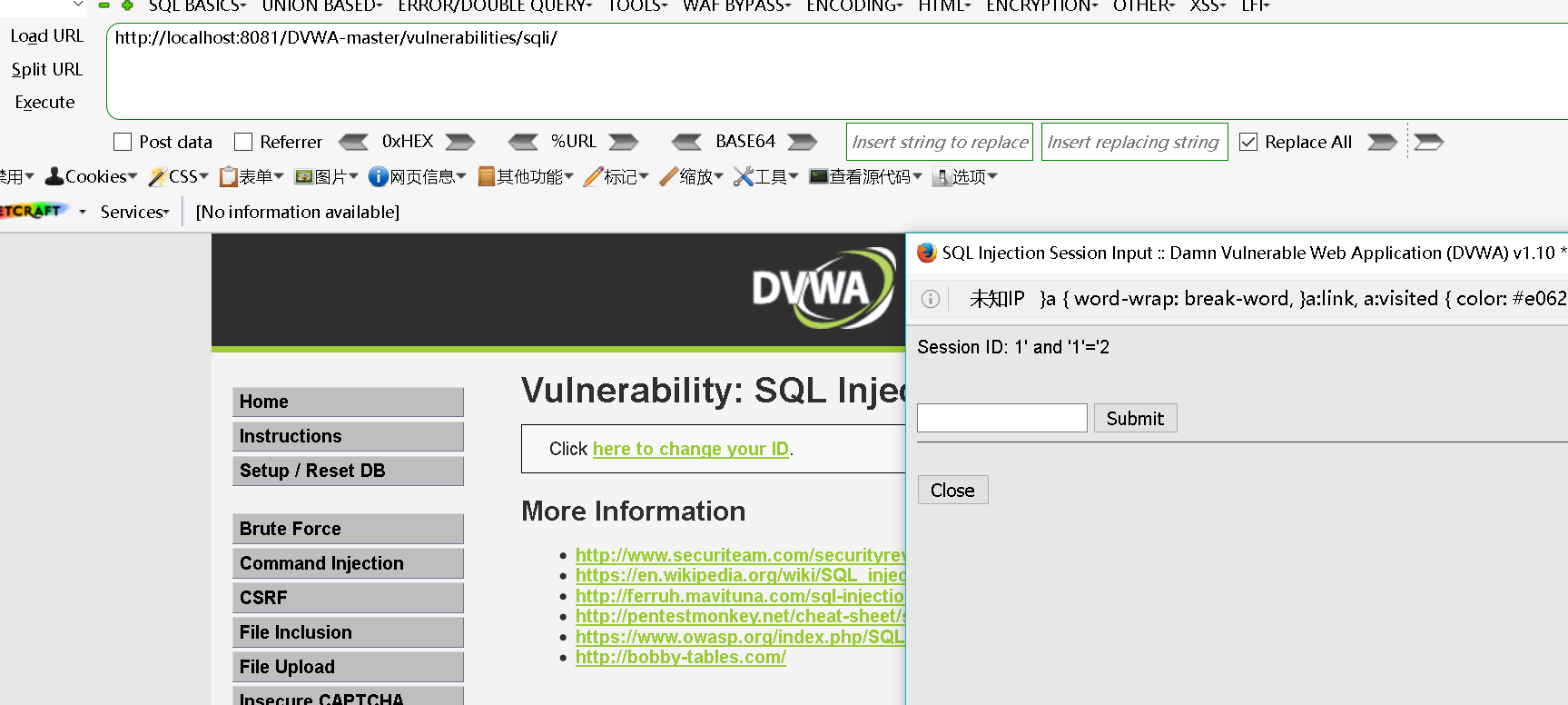Open Instructions in DVWA sidebar

348,436
